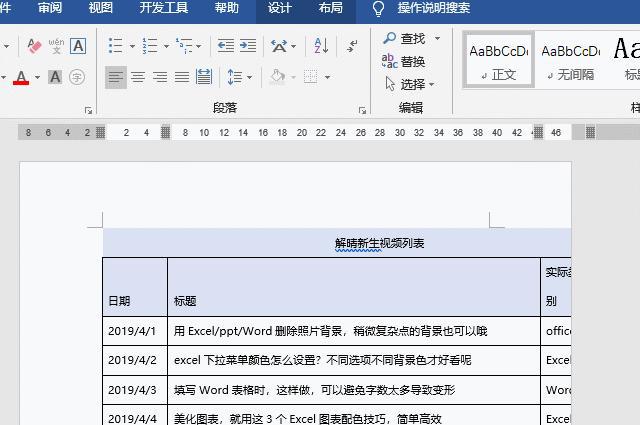Click the Asian layout icon

tap(279, 46)
